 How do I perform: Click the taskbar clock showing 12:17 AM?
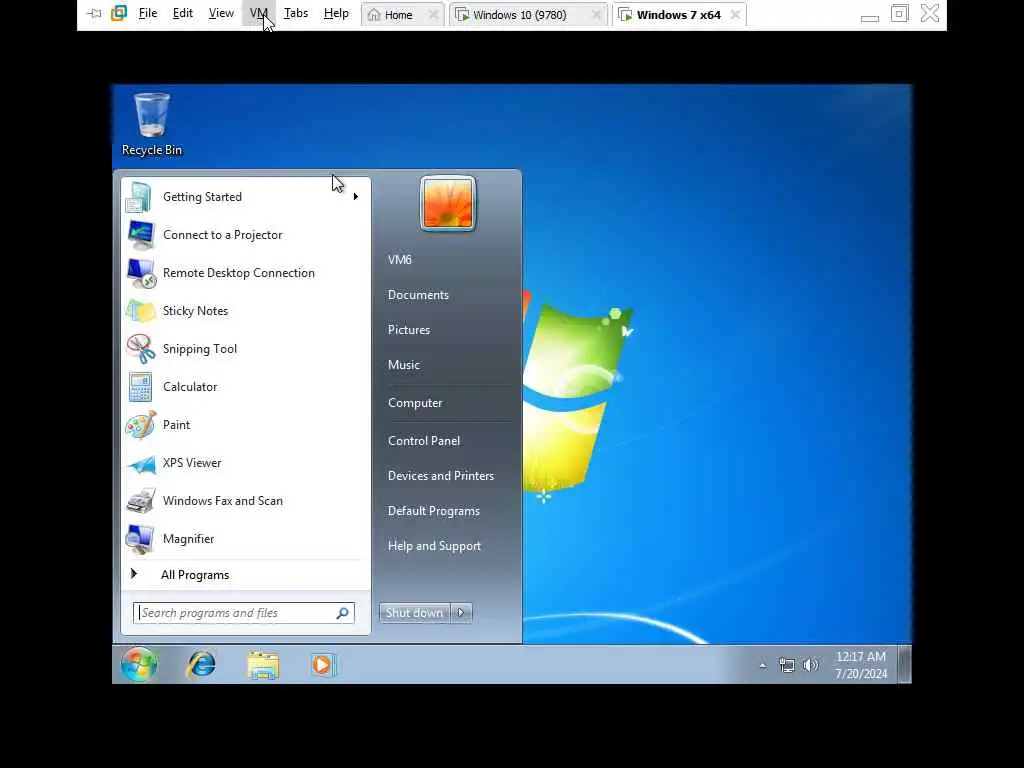861,665
